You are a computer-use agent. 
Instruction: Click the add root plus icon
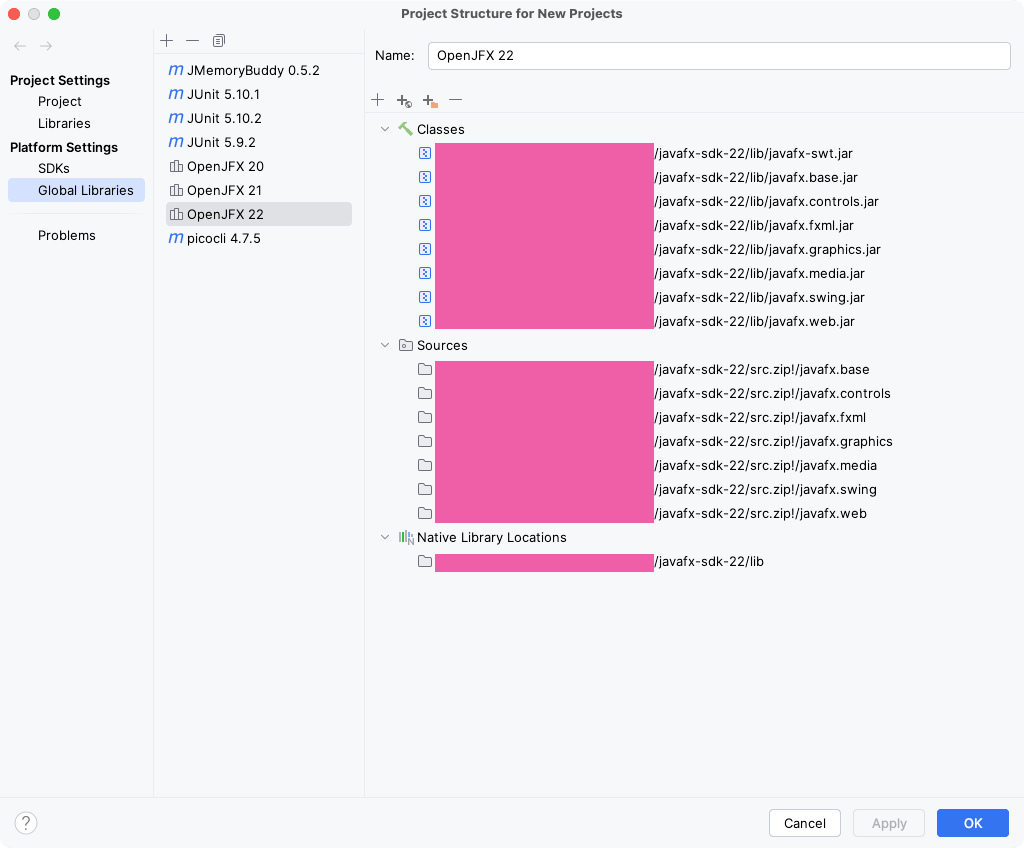[x=377, y=100]
